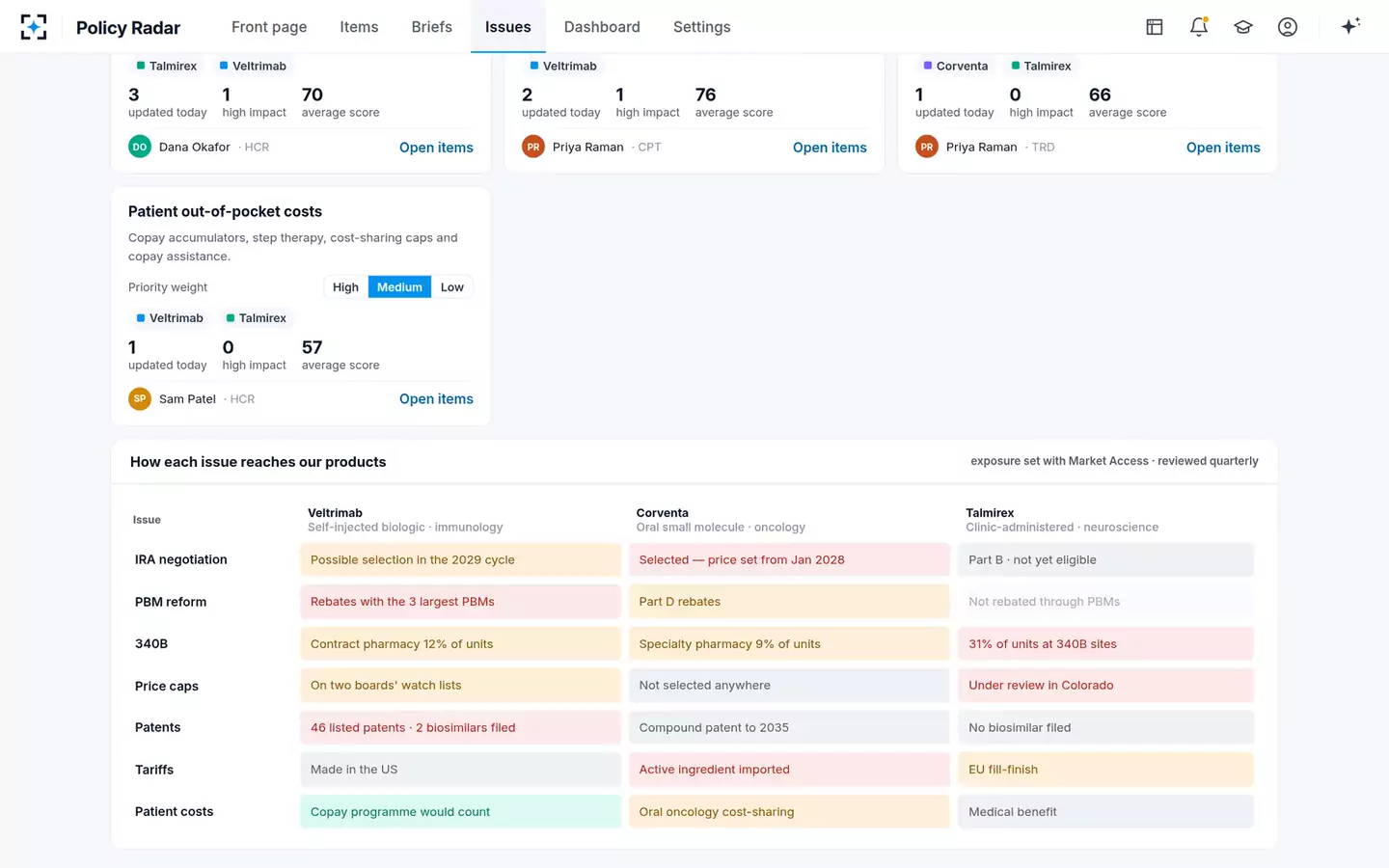The width and height of the screenshot is (1389, 868).
Task: Click the "Patient out-of-pocket costs" card title
Action: [225, 211]
